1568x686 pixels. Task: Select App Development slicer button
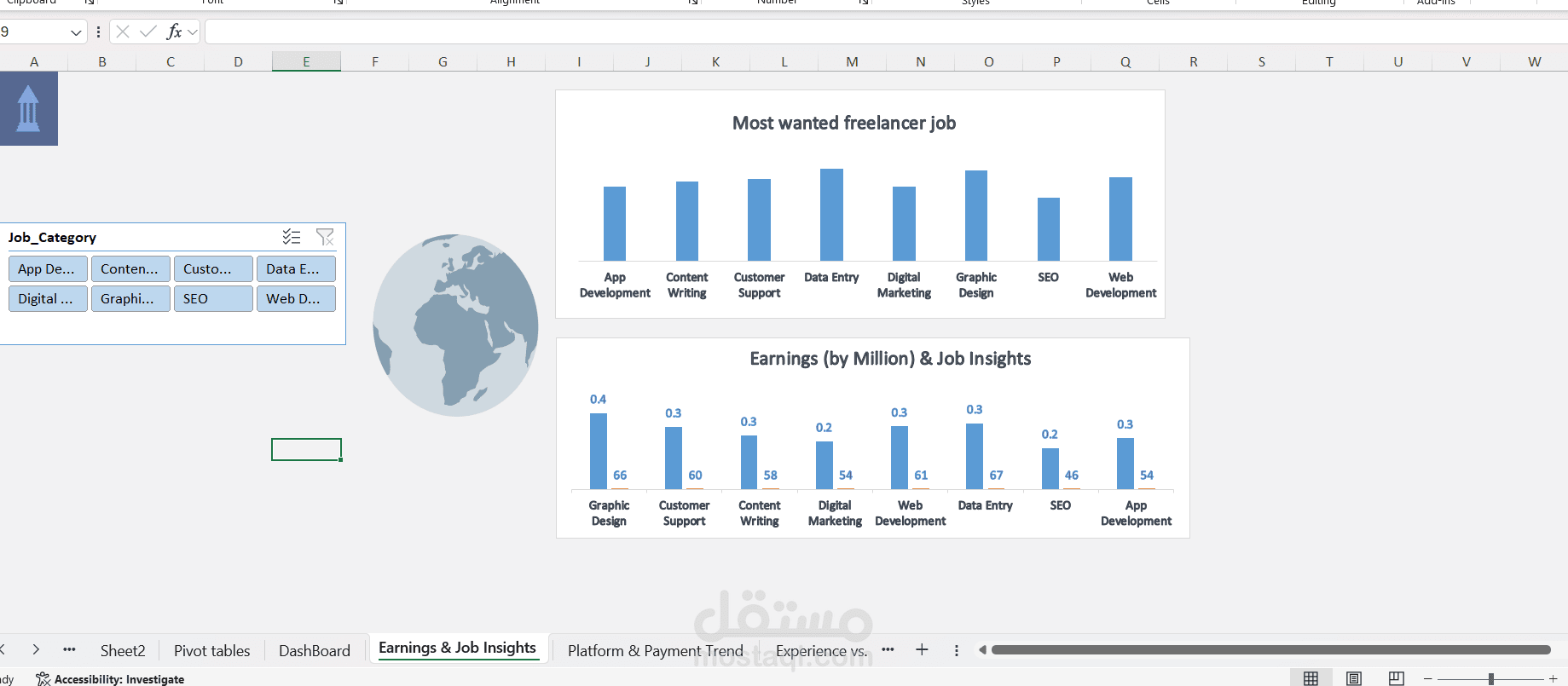click(x=48, y=268)
